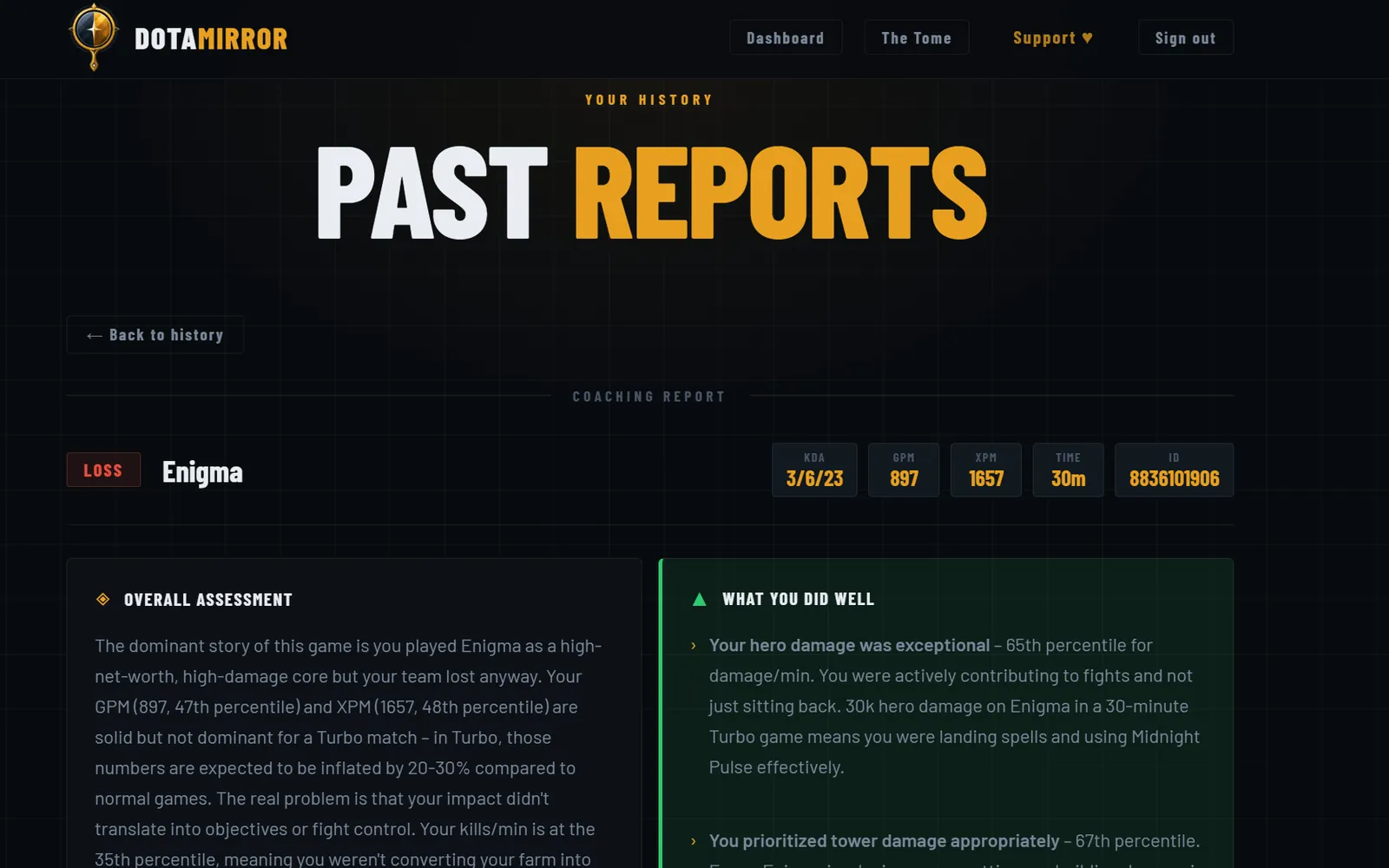
Task: Sign out of the account
Action: point(1185,37)
